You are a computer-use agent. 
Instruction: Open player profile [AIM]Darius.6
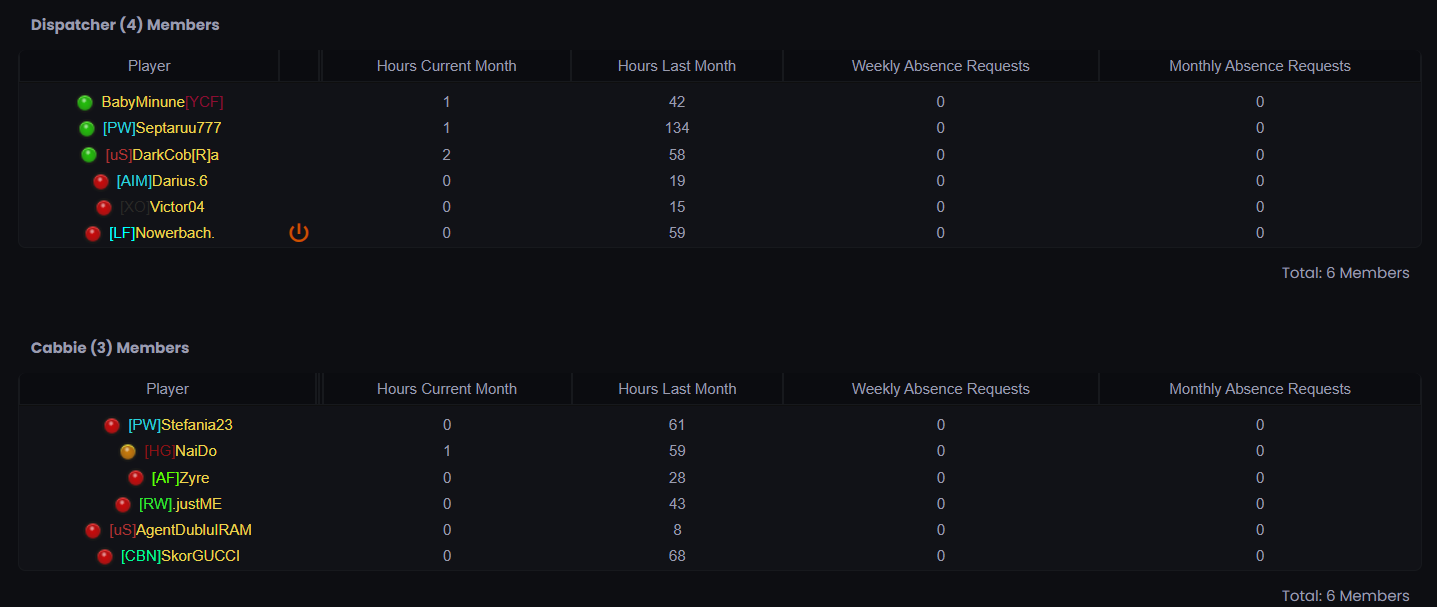pos(162,181)
